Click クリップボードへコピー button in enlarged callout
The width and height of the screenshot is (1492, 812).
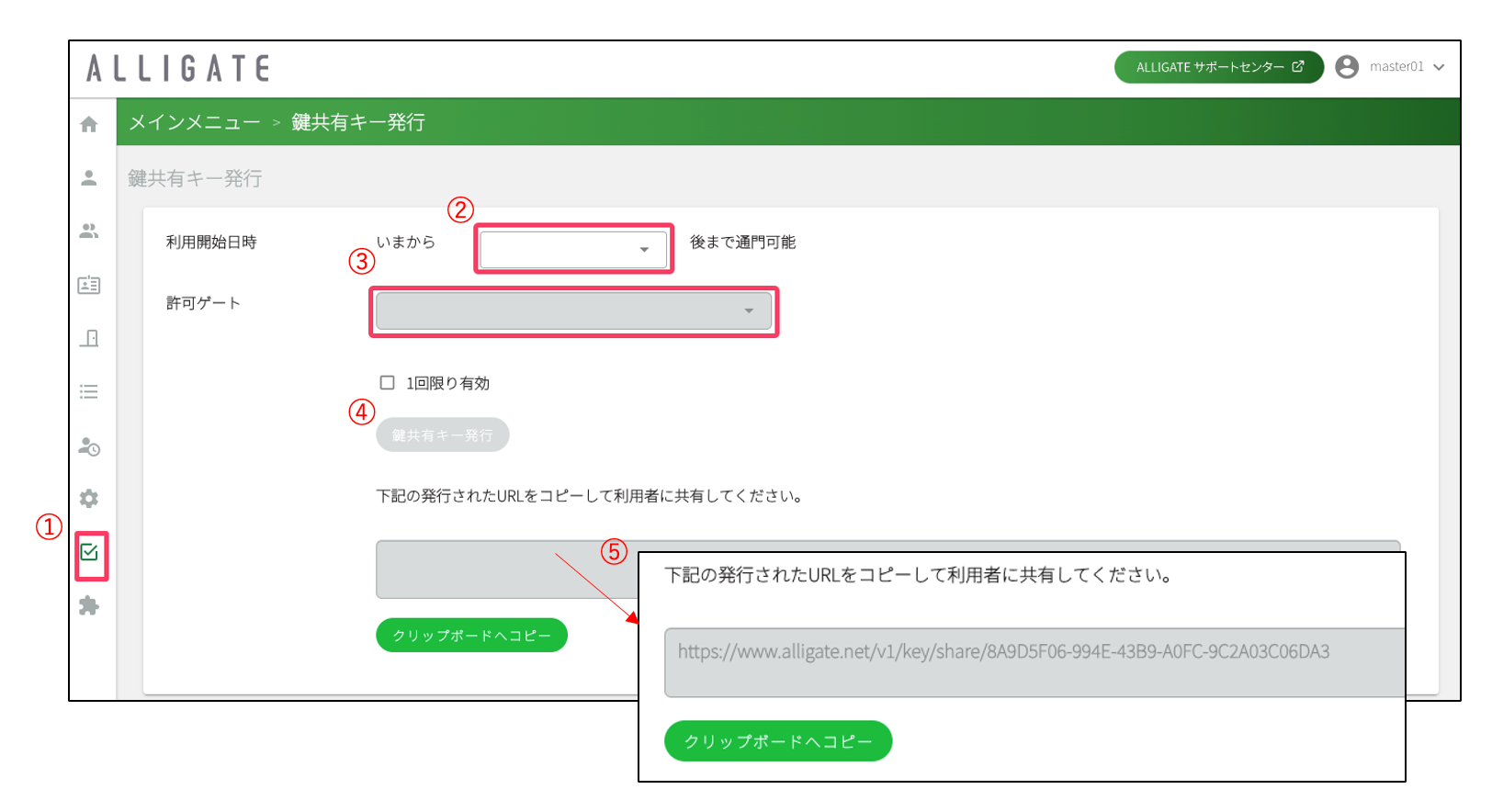tap(778, 741)
